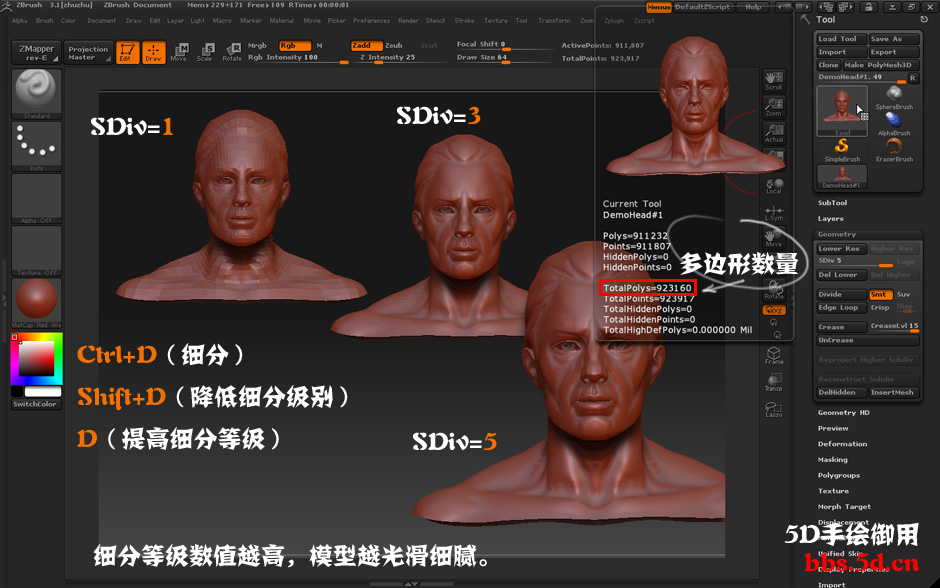Viewport: 940px width, 588px height.
Task: Open the Material menu
Action: (281, 20)
